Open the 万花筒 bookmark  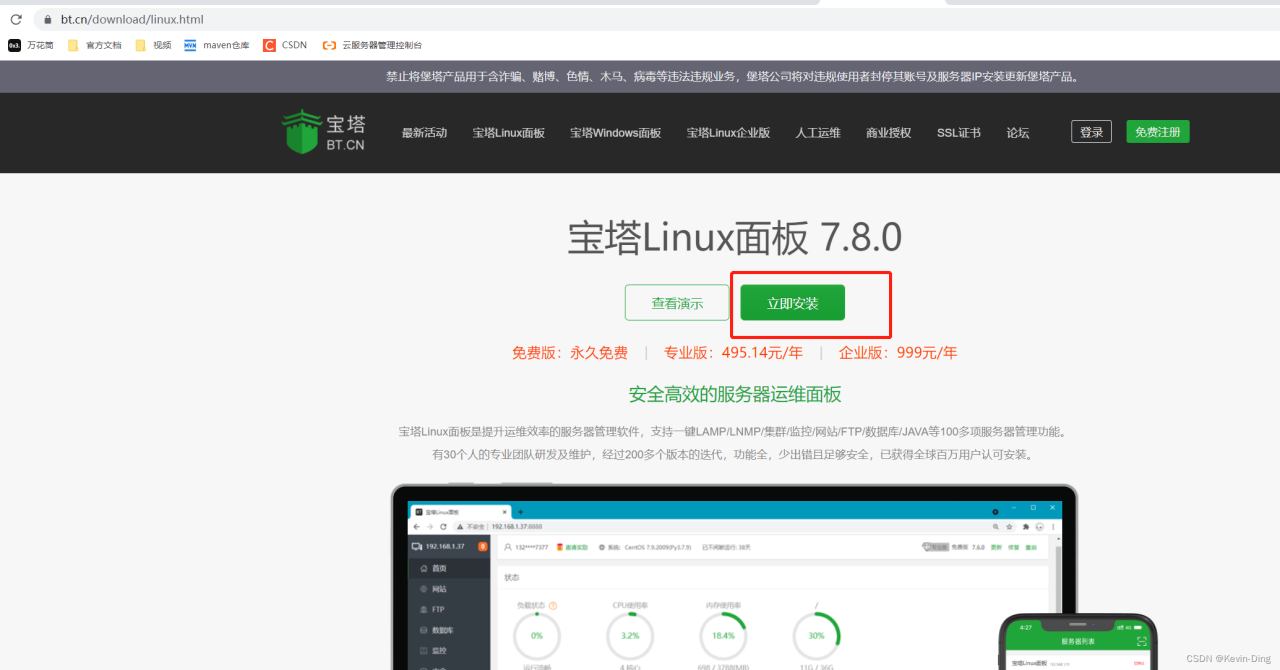click(31, 45)
